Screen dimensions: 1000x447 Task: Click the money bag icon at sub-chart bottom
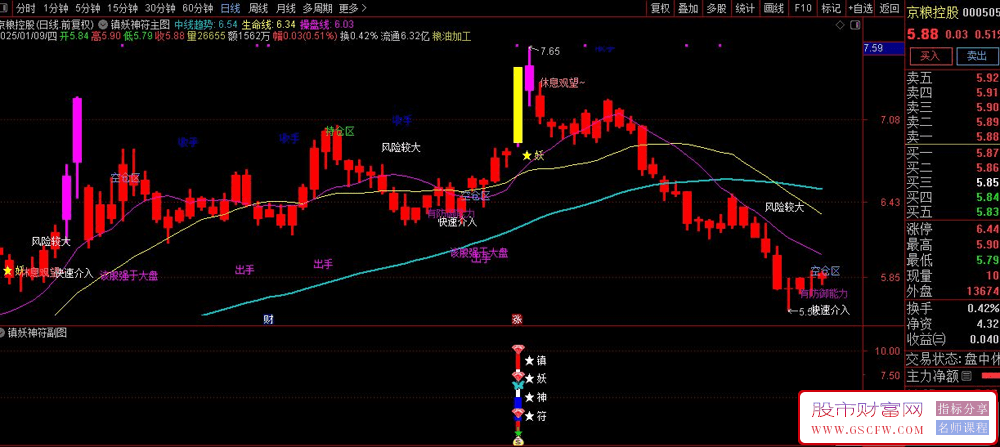tap(518, 441)
